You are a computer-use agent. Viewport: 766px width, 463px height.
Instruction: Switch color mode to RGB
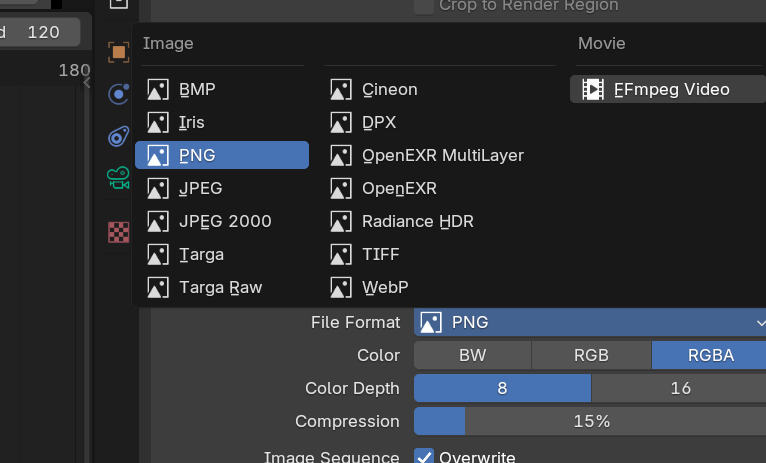tap(590, 355)
